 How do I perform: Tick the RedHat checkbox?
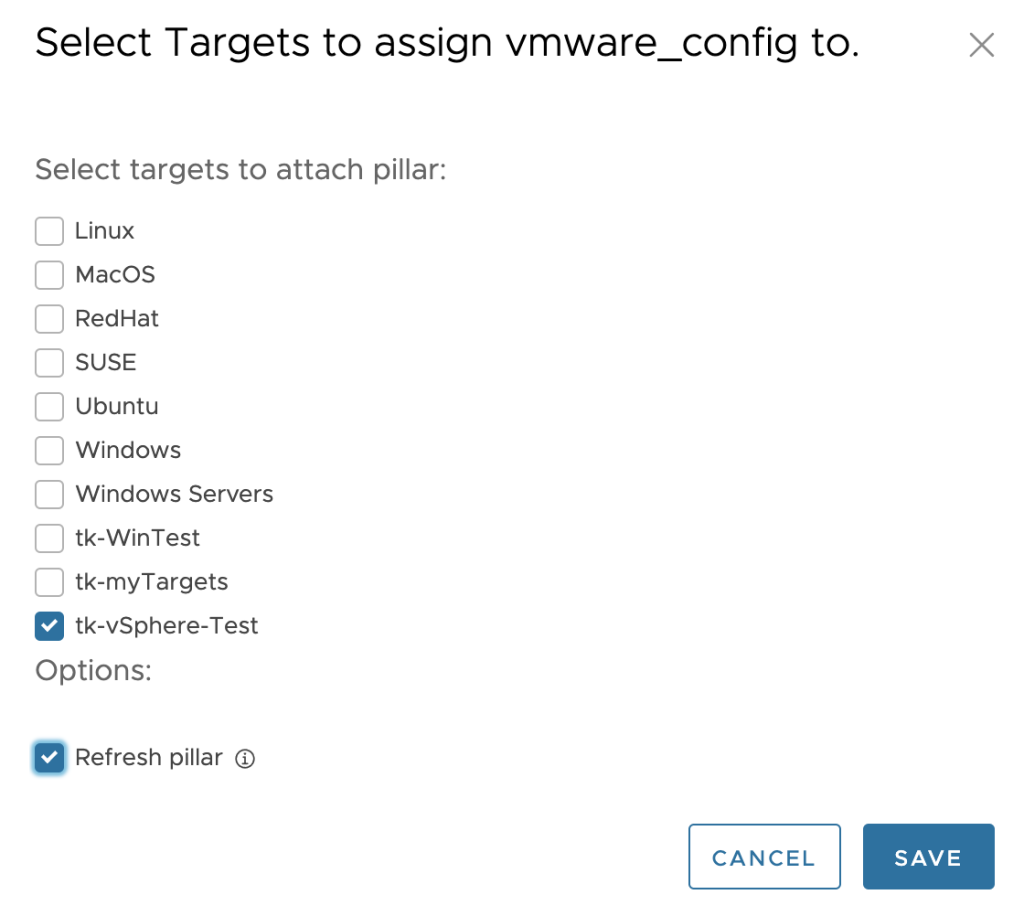(50, 319)
